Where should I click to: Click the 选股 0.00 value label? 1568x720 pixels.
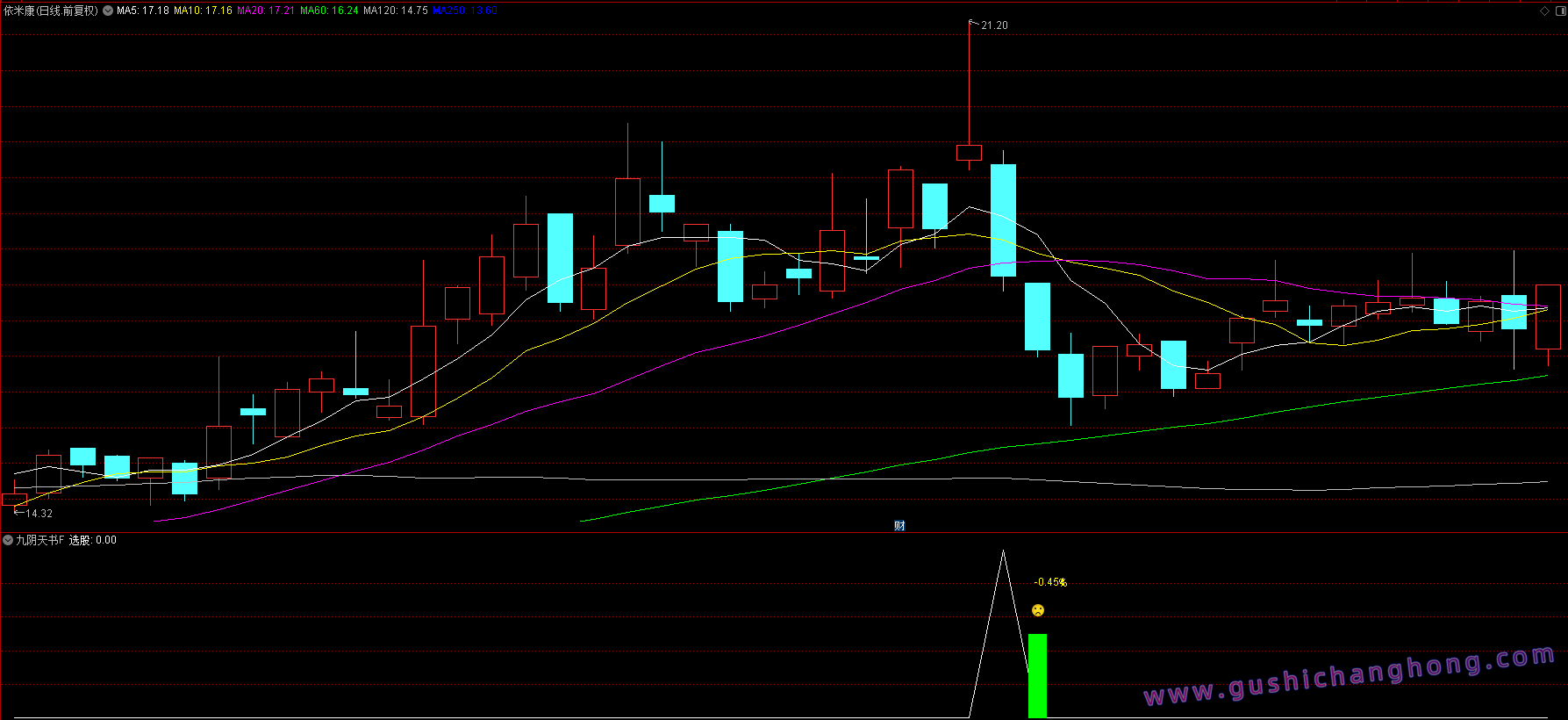pyautogui.click(x=93, y=540)
